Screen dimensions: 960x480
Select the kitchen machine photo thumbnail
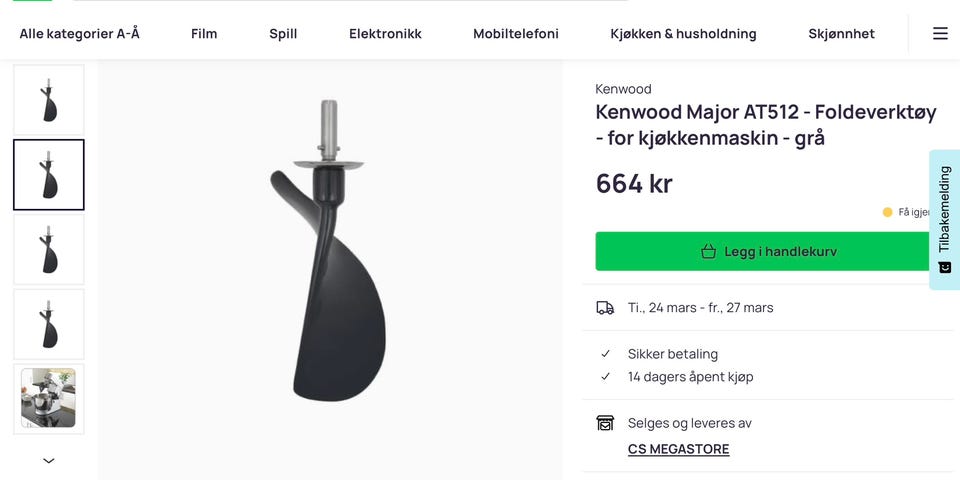49,399
